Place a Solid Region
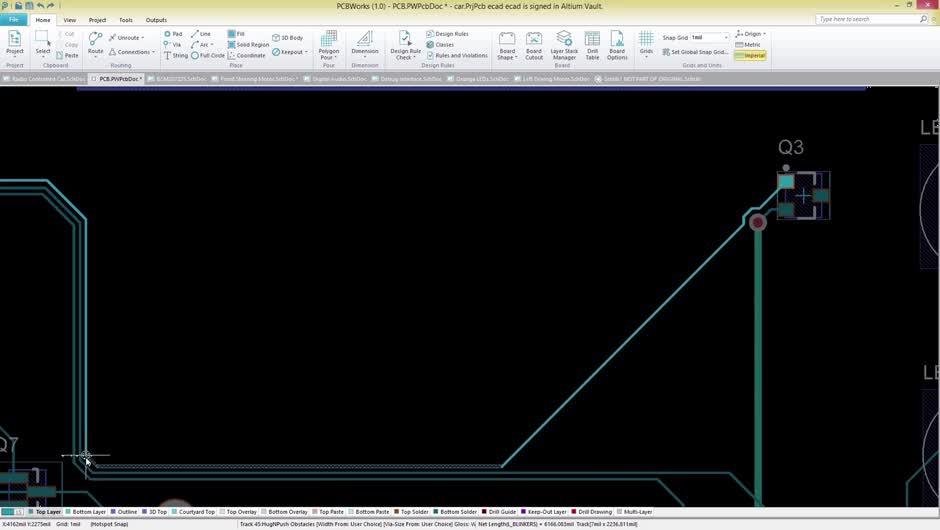940x530 pixels. pos(248,44)
